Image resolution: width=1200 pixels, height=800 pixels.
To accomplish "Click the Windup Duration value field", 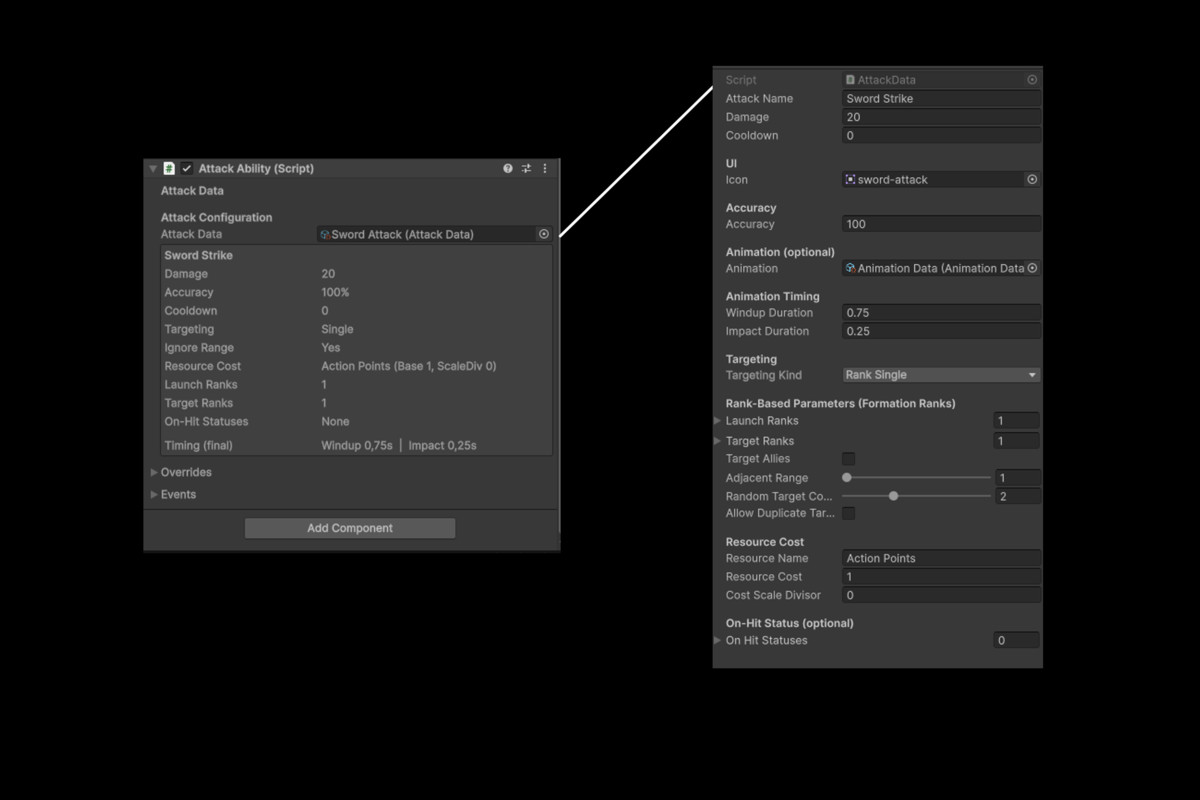I will (x=940, y=312).
